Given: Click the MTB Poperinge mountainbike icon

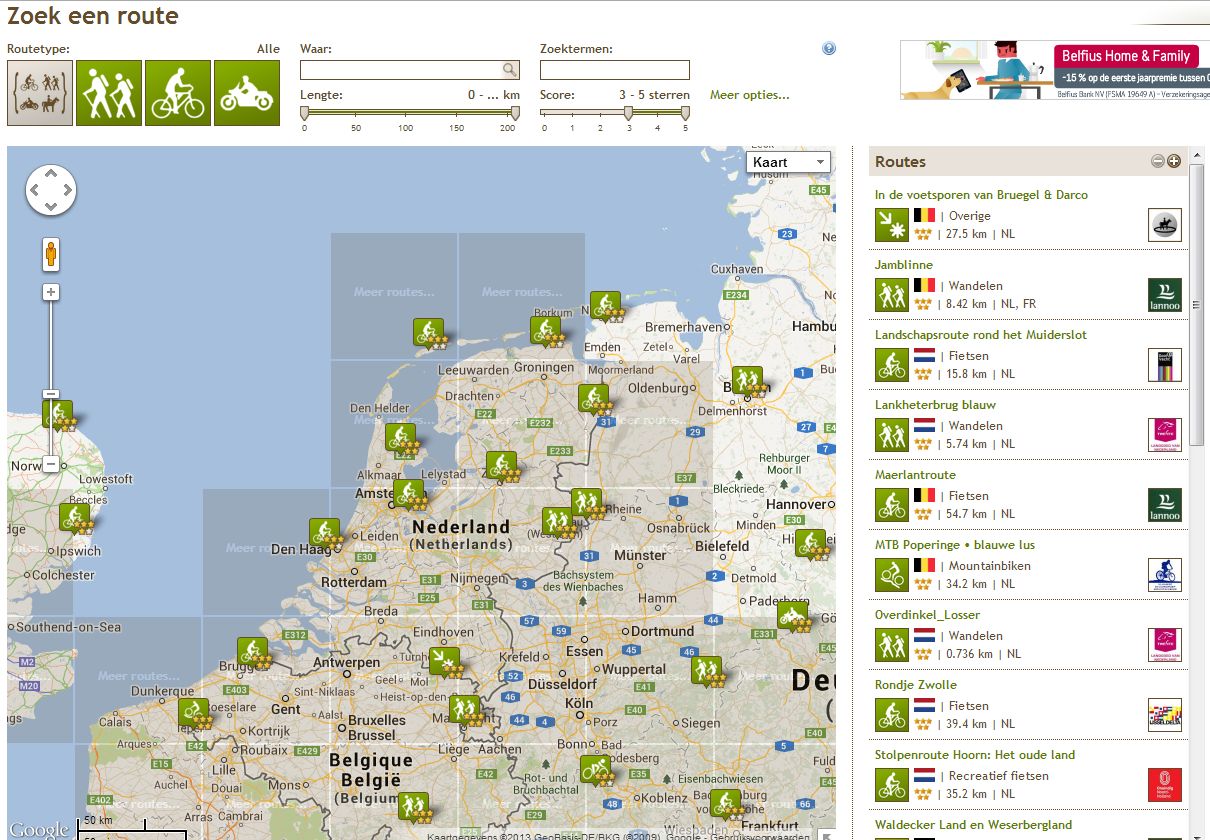Looking at the screenshot, I should tap(891, 574).
